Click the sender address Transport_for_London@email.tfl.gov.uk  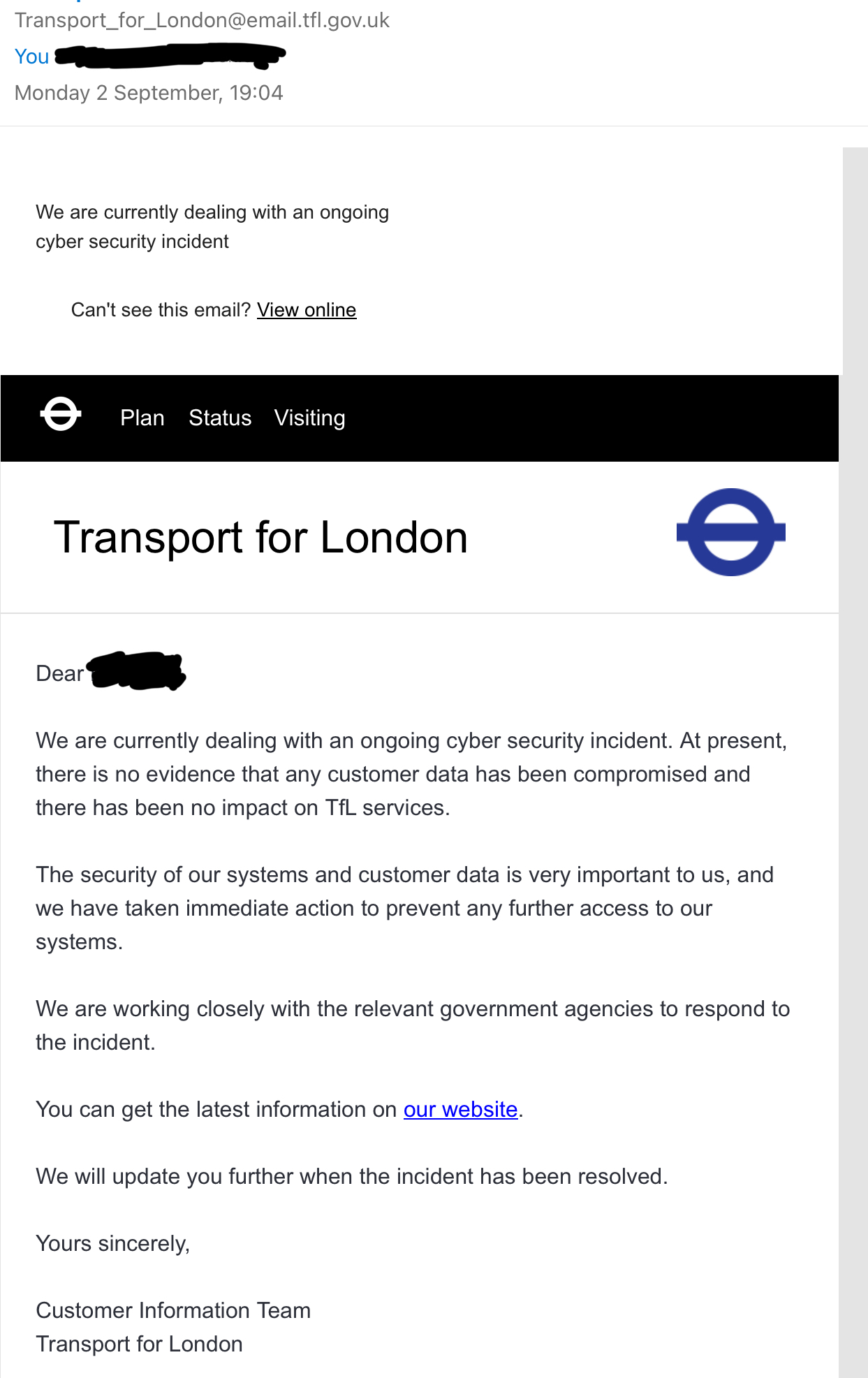[x=203, y=20]
